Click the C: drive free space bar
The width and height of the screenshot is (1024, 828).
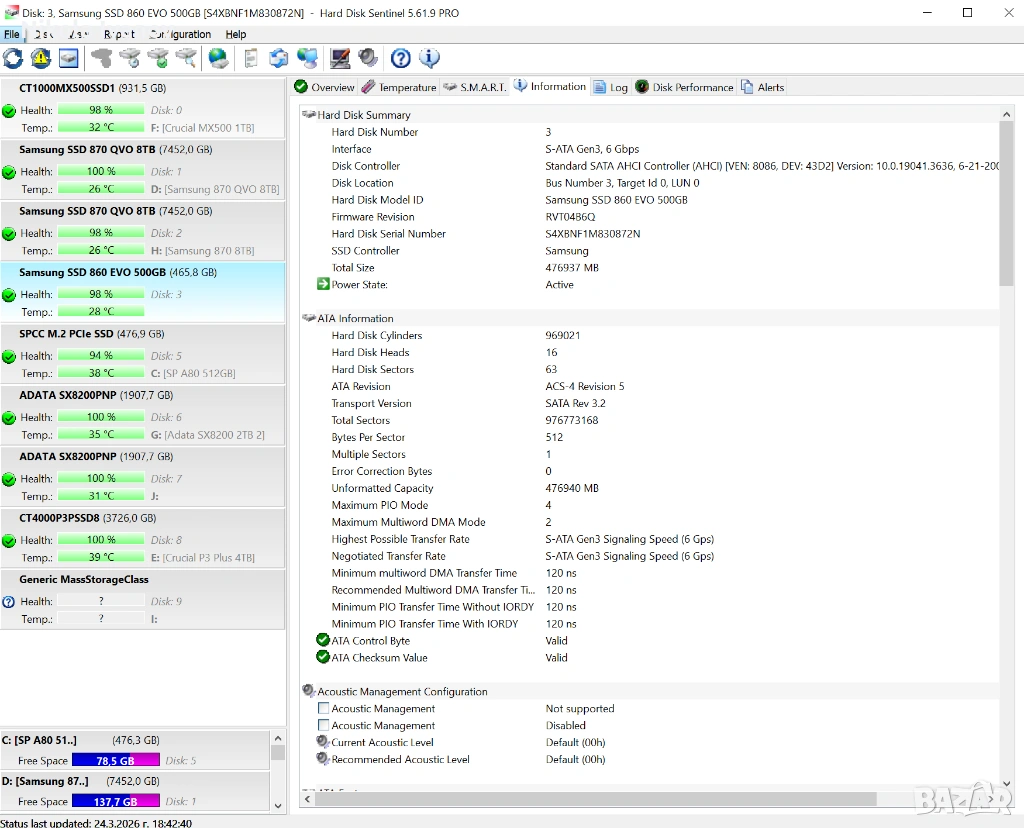pos(115,760)
